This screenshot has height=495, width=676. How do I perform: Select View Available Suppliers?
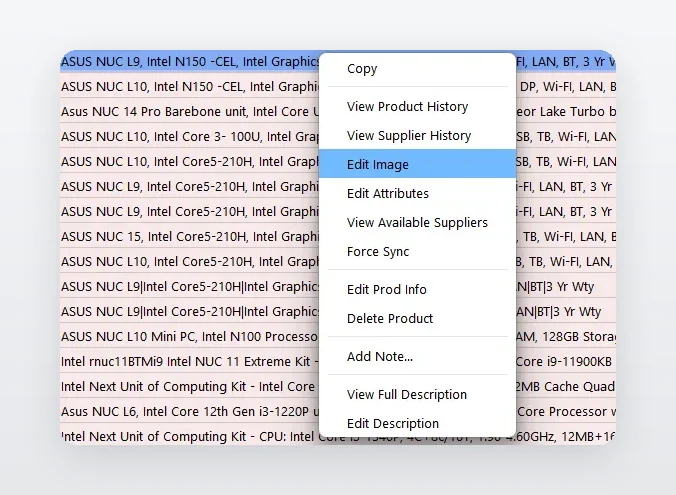417,222
